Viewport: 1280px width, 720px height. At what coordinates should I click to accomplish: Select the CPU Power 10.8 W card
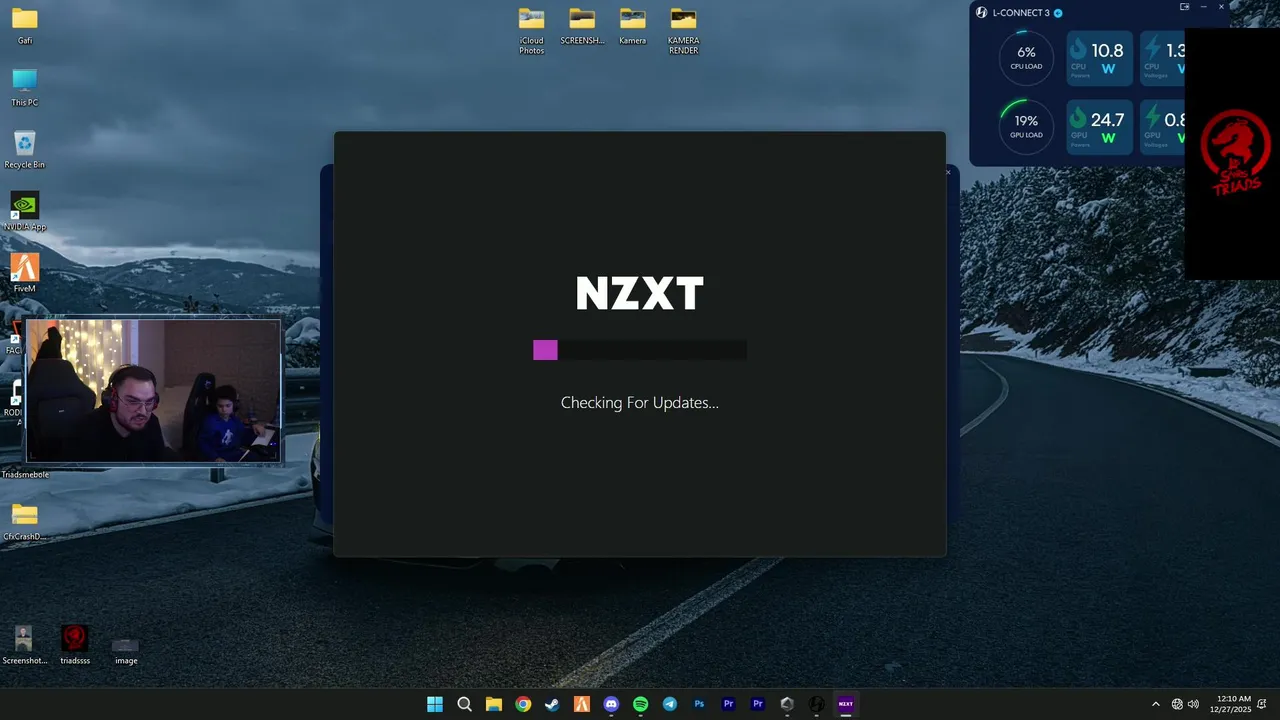1099,58
